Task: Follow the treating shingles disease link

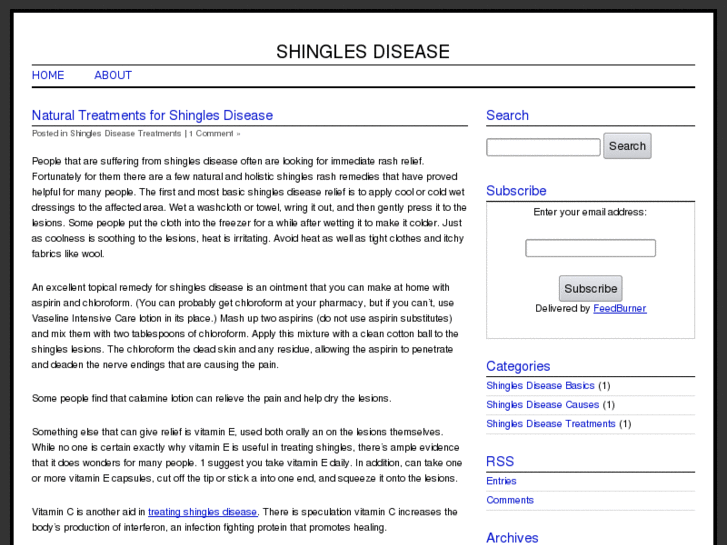Action: click(202, 512)
